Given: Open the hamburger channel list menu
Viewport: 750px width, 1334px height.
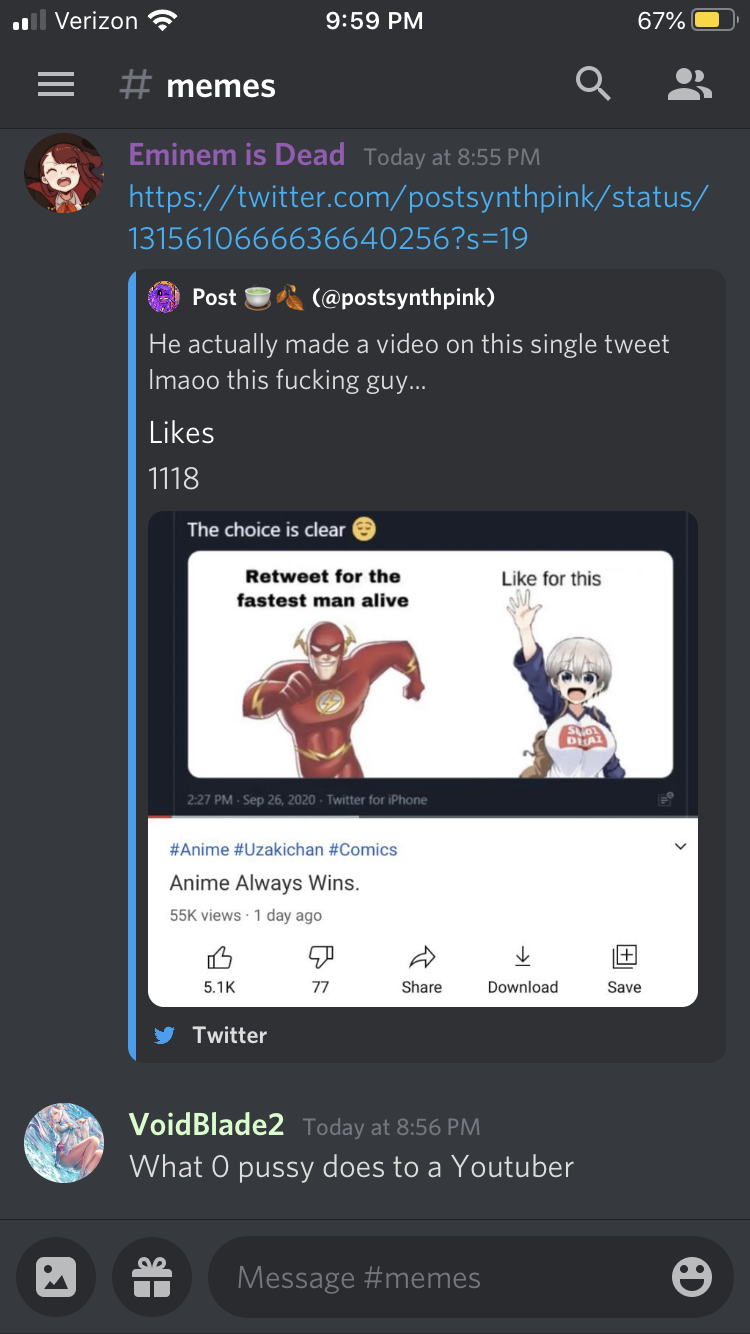Looking at the screenshot, I should pyautogui.click(x=56, y=86).
